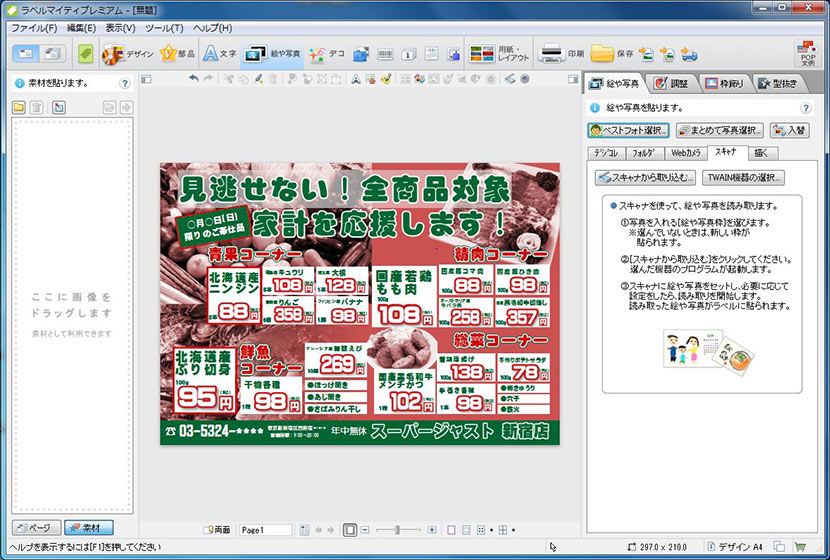Image resolution: width=830 pixels, height=560 pixels.
Task: Toggle the fit-to-window view button
Action: (350, 530)
